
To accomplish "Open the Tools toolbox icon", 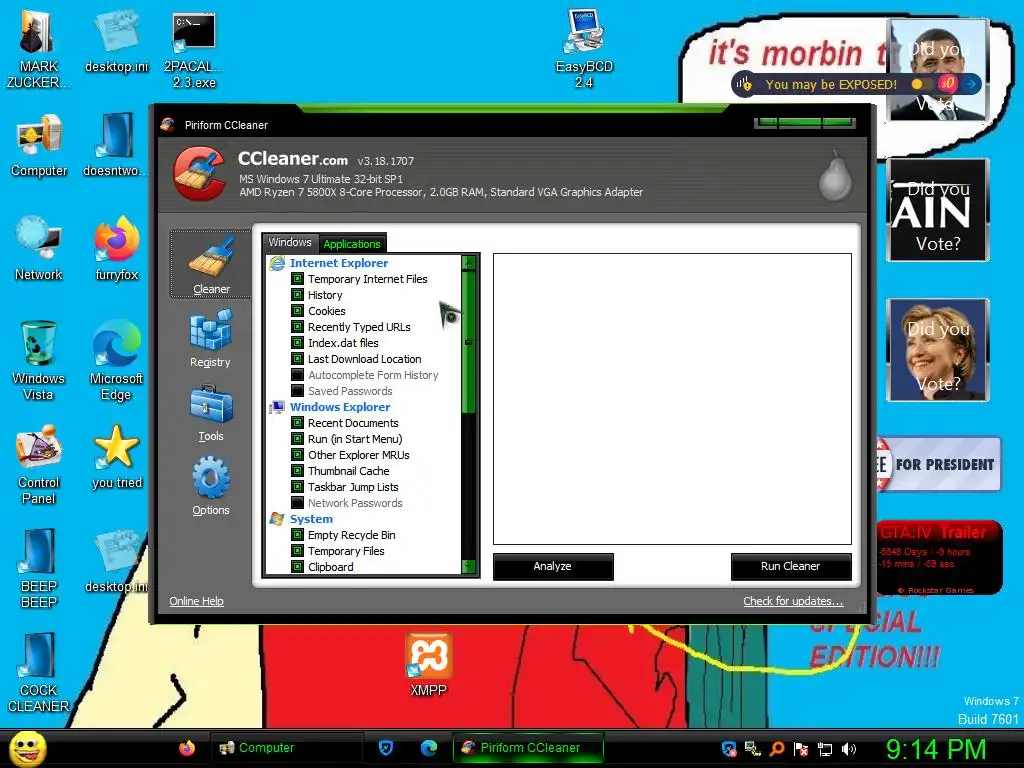I will point(210,405).
